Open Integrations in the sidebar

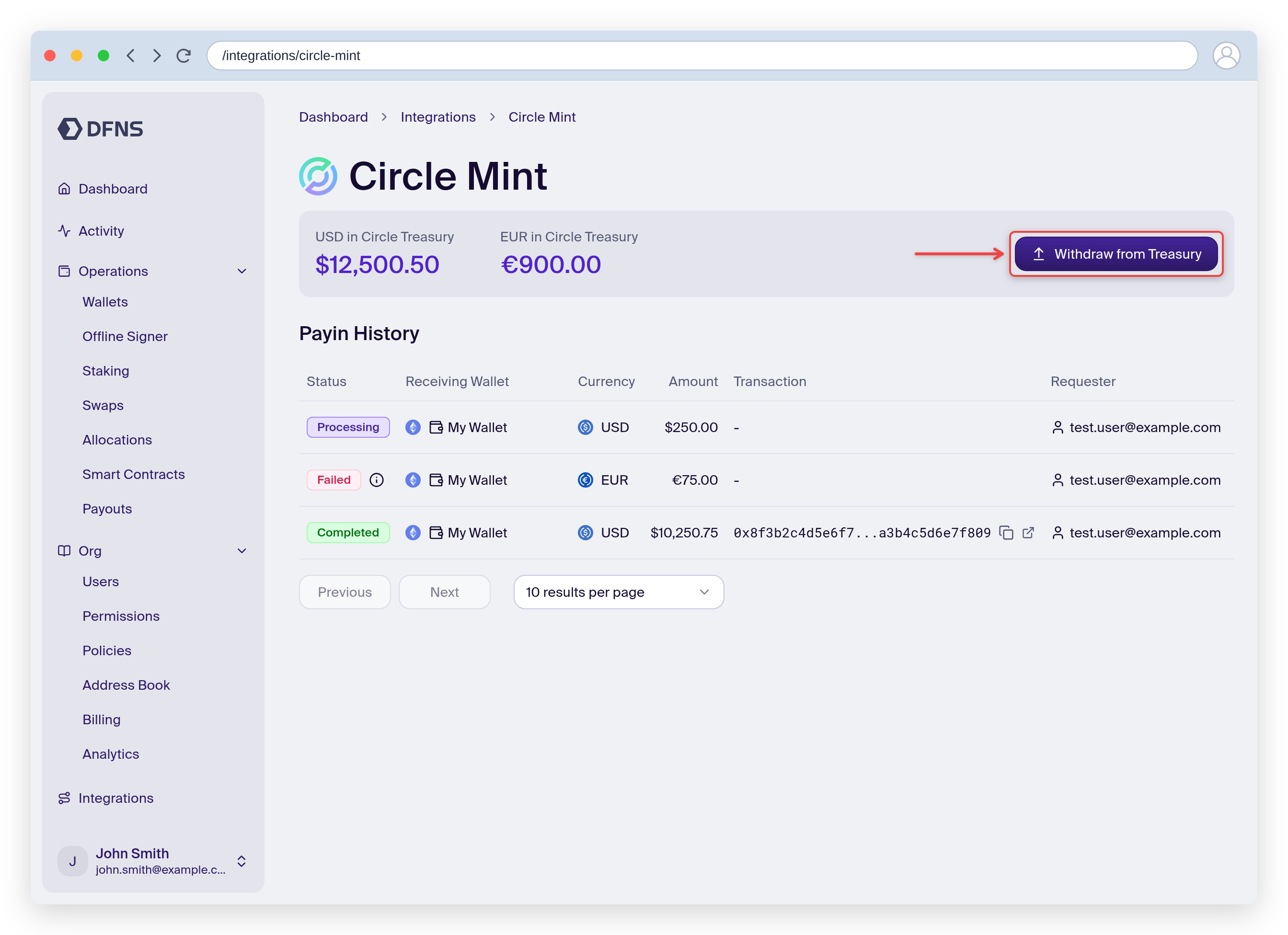pos(116,798)
